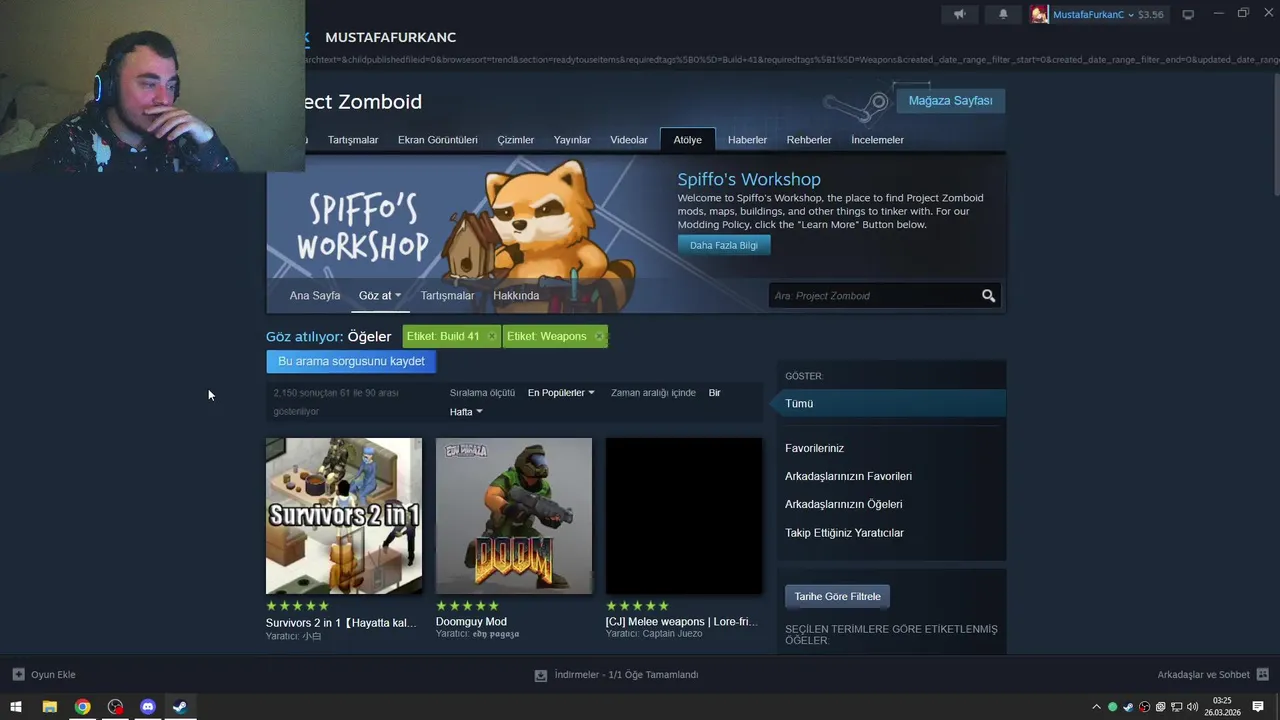Image resolution: width=1280 pixels, height=720 pixels.
Task: Open the Haberler tab
Action: pyautogui.click(x=747, y=140)
